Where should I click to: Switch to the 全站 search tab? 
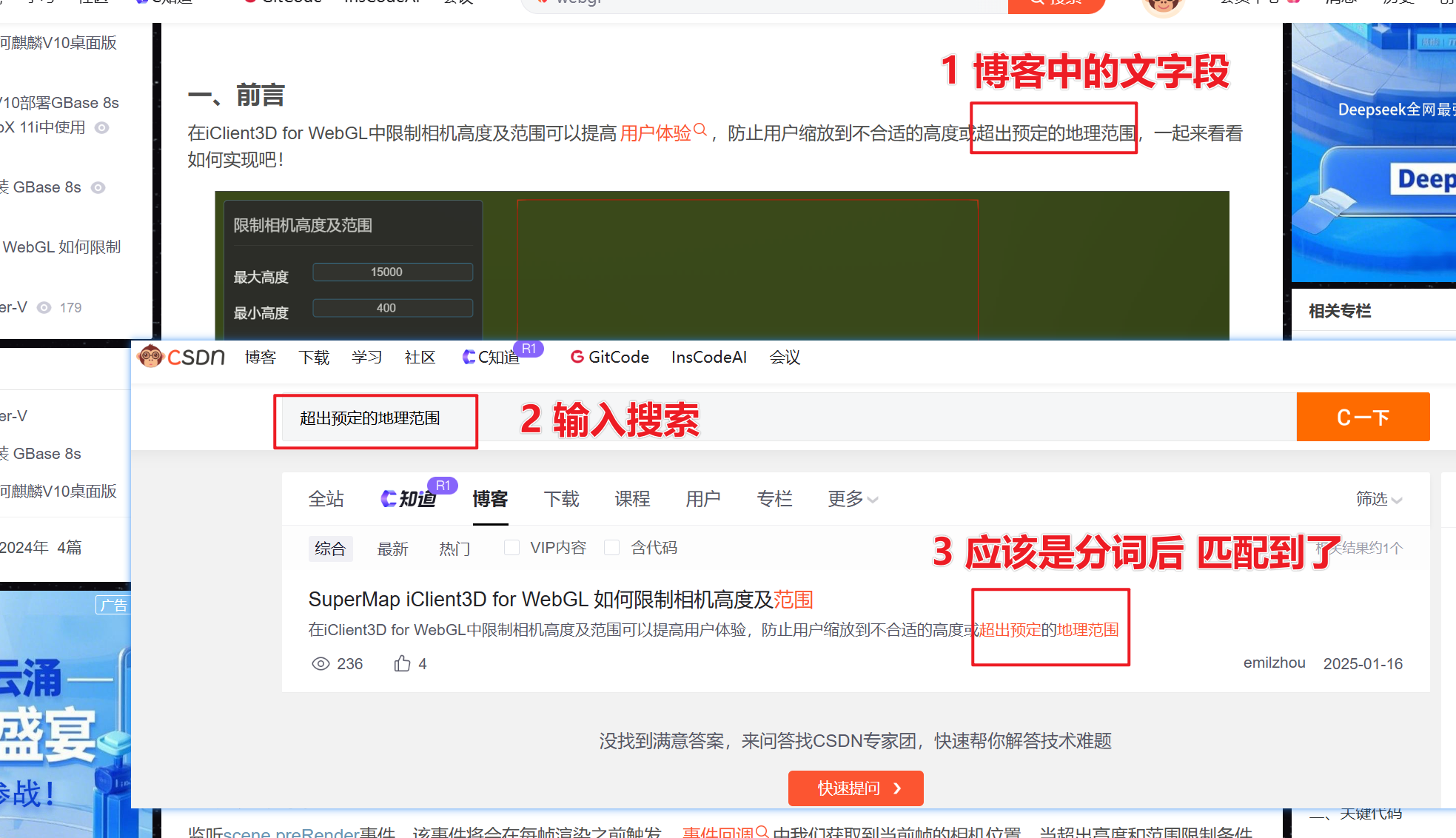tap(326, 499)
